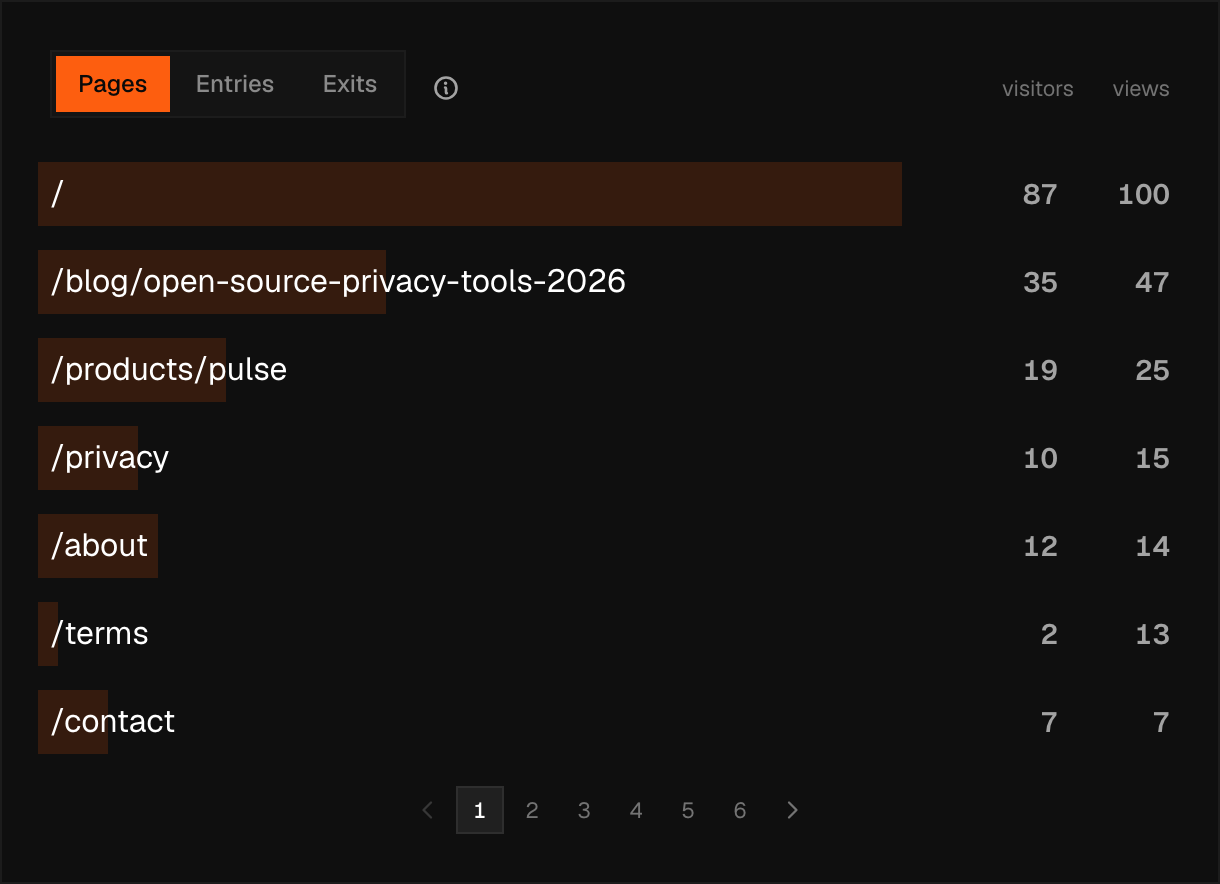Open the root "/" page row

click(x=610, y=194)
